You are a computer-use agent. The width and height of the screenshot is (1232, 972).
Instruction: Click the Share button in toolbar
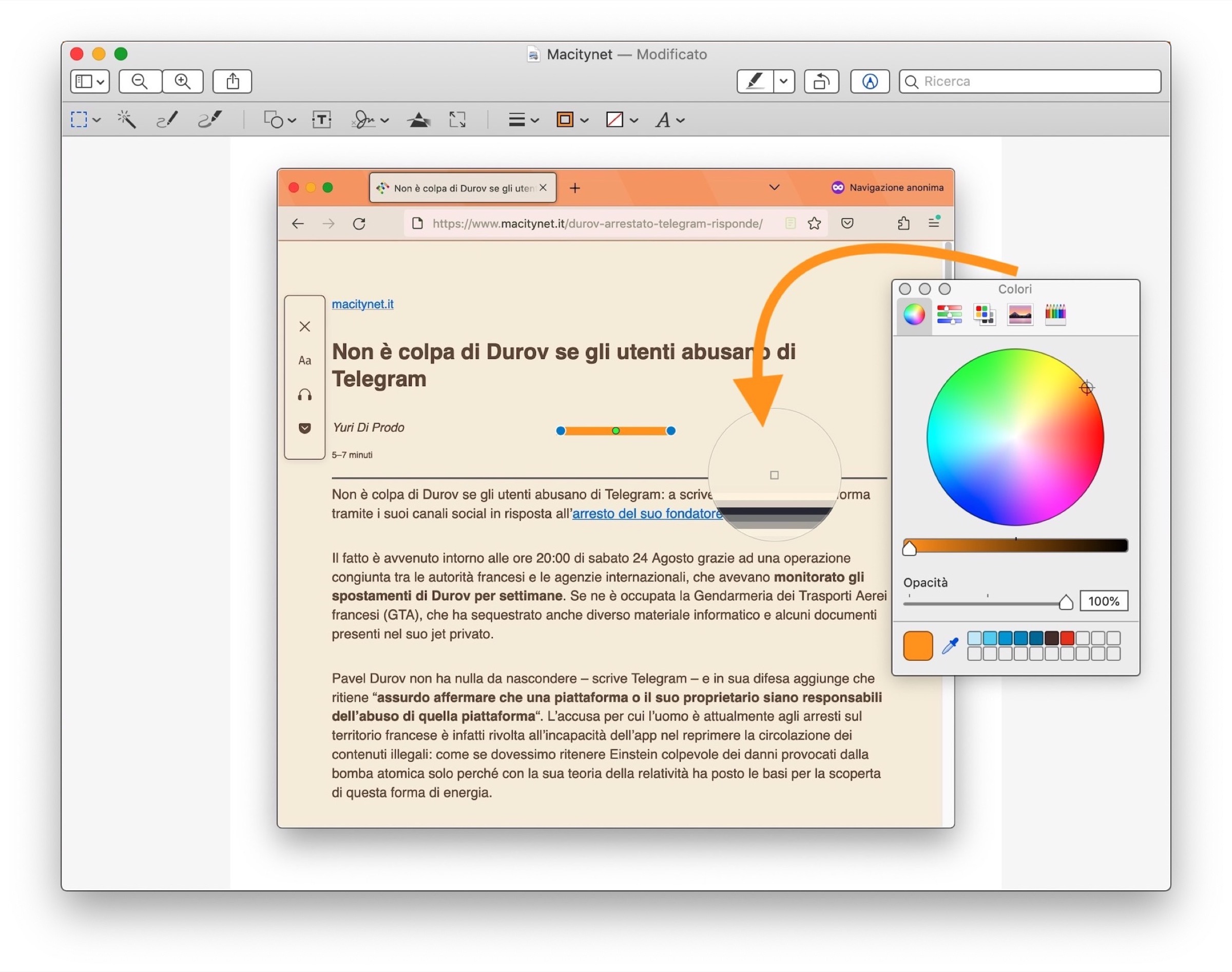pyautogui.click(x=232, y=81)
